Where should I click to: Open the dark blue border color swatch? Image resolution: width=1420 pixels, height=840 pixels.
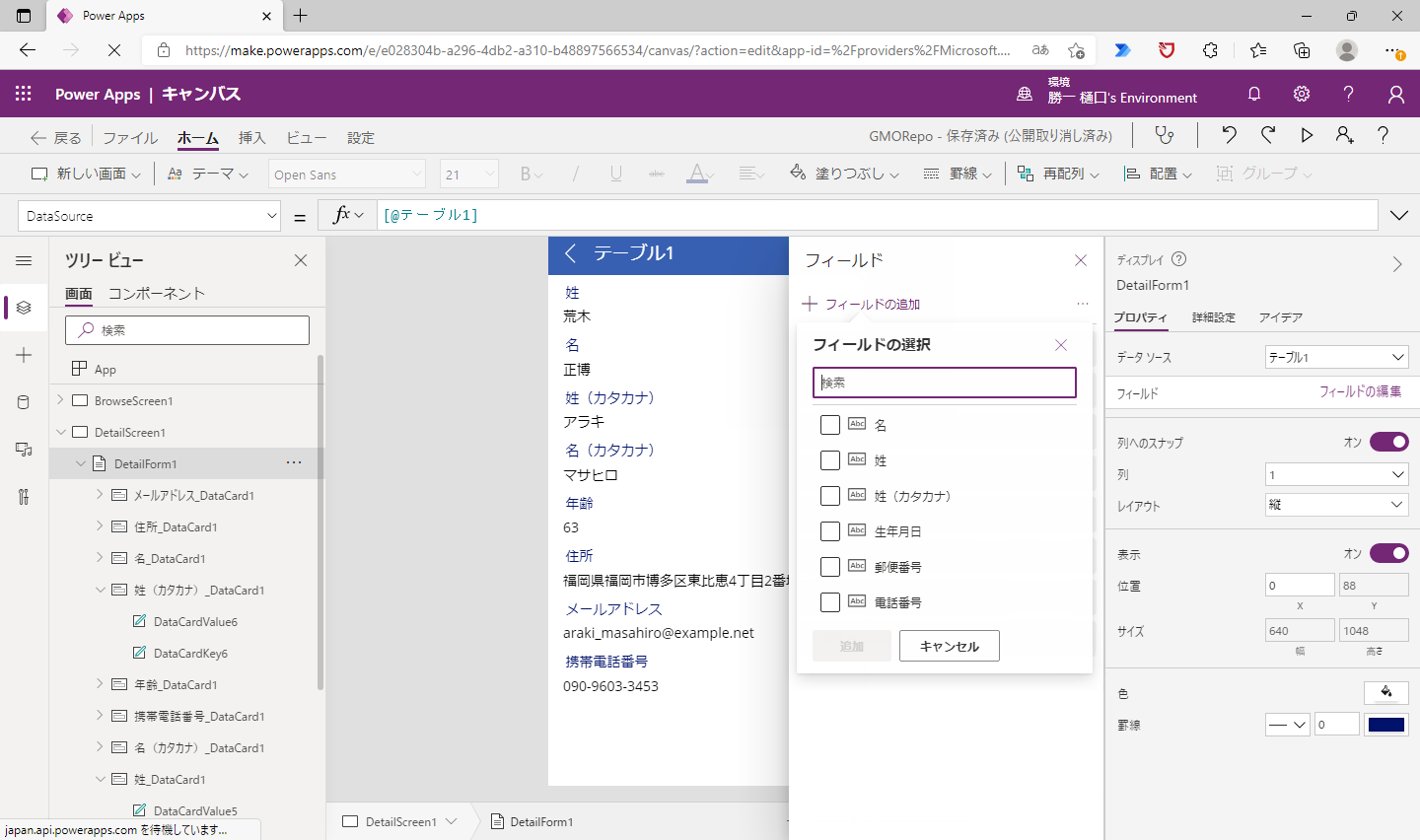pos(1385,725)
